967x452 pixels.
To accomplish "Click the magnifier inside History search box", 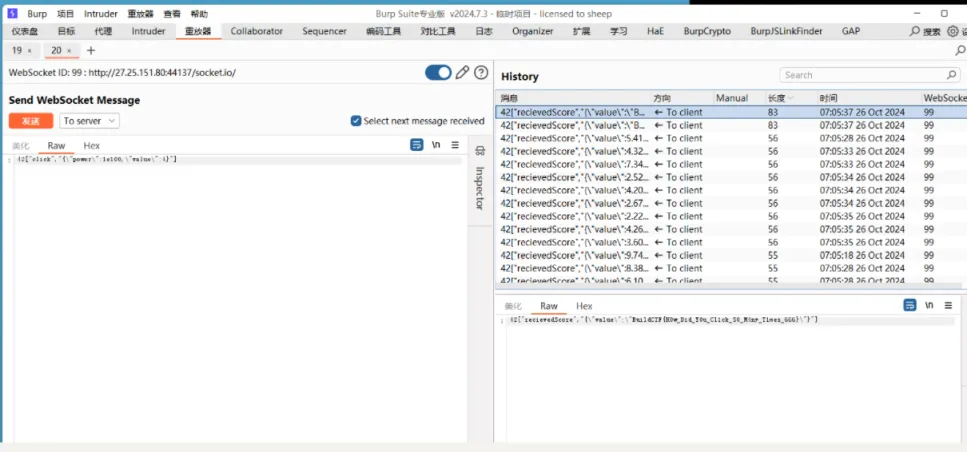I will (952, 75).
